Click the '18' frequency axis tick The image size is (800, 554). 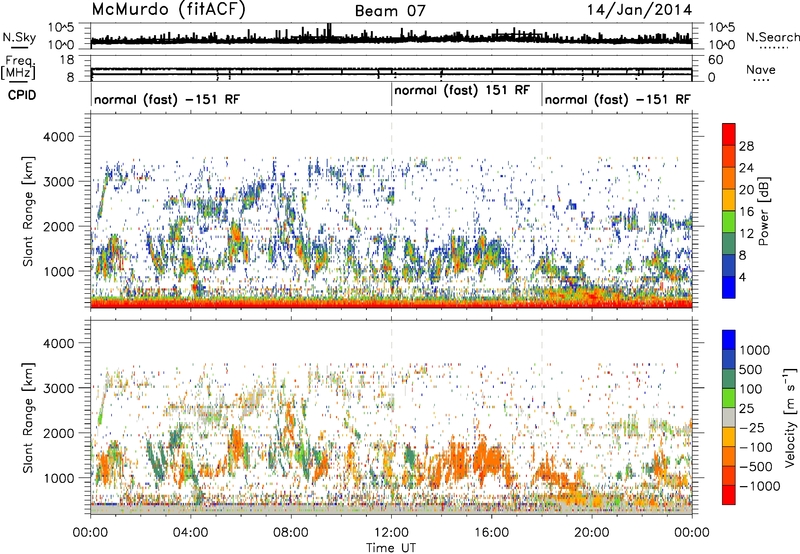click(x=66, y=60)
